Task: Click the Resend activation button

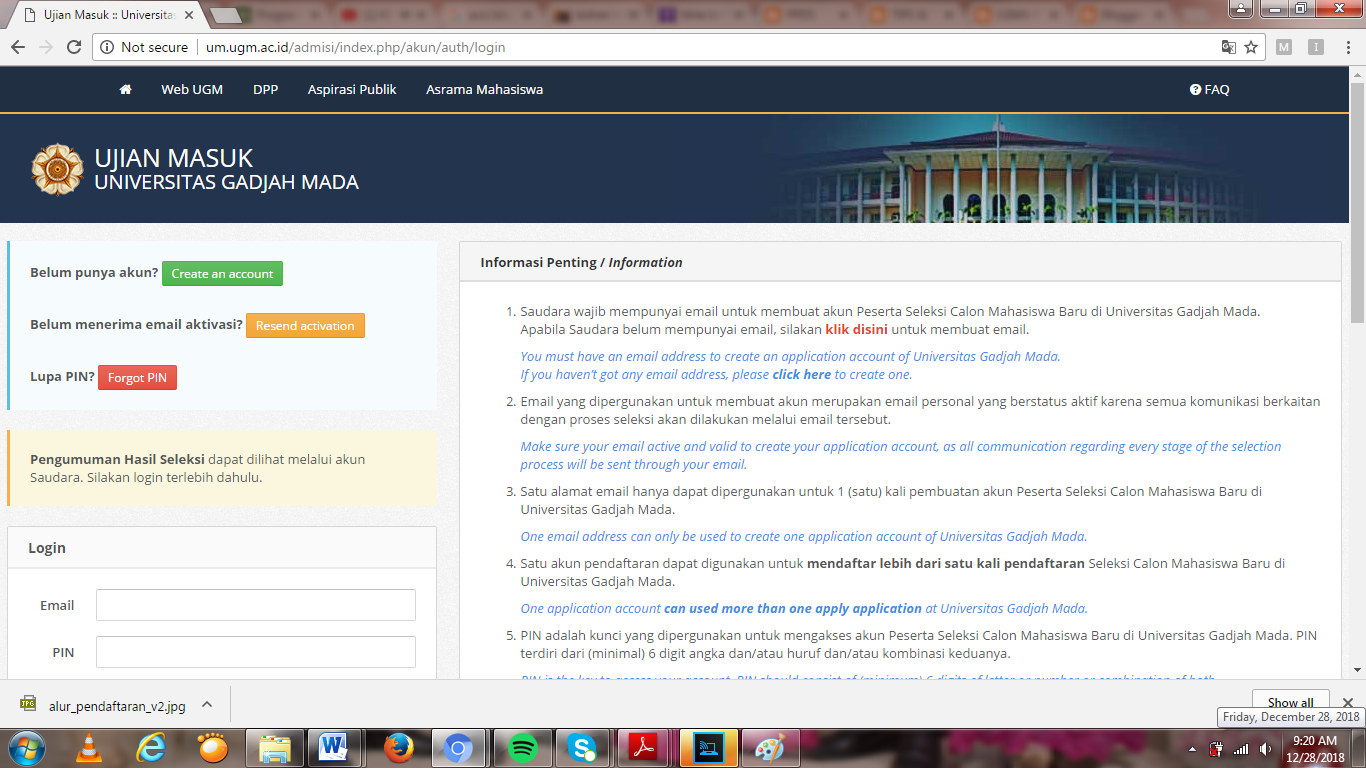Action: 305,326
